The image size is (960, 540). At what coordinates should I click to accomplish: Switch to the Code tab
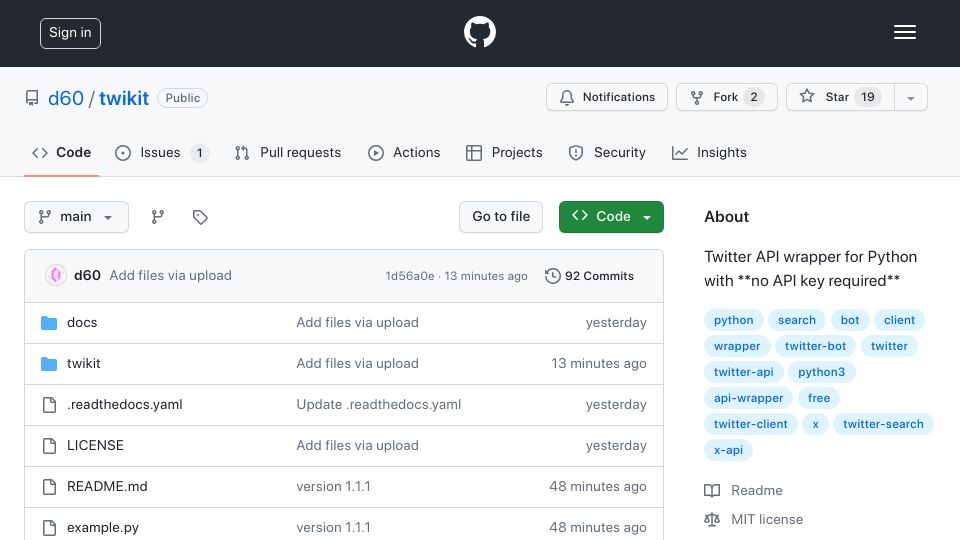coord(61,152)
